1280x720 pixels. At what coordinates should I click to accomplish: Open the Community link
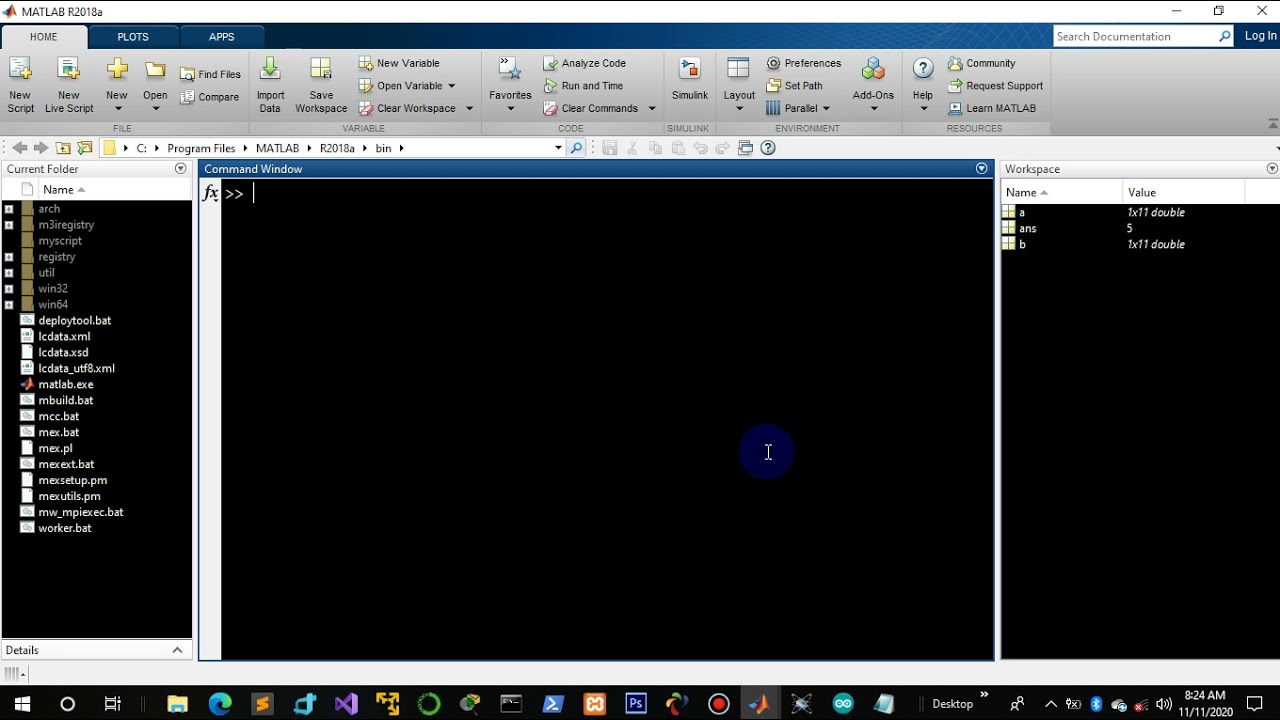981,63
